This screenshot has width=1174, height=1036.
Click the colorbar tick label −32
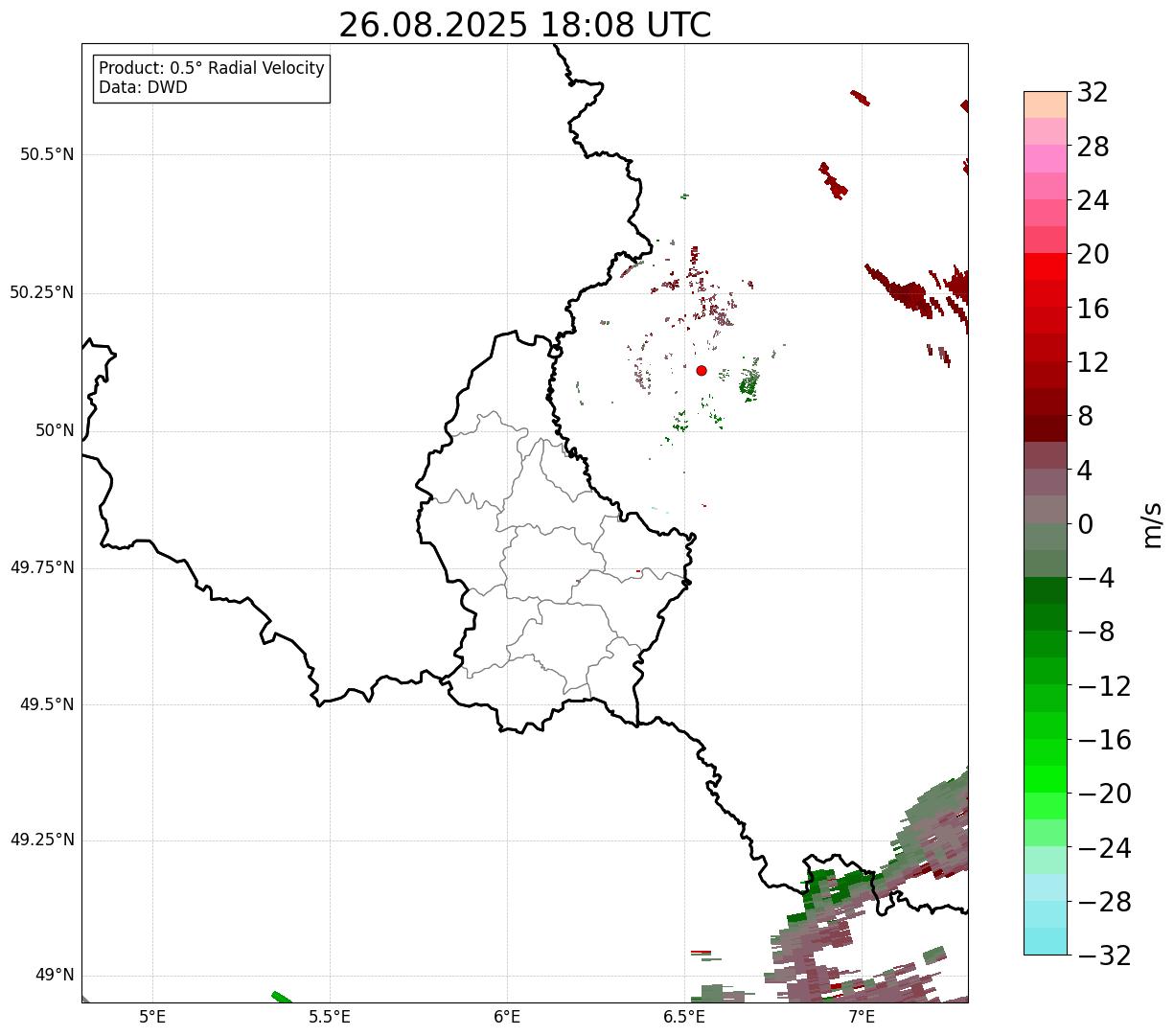tap(1104, 956)
